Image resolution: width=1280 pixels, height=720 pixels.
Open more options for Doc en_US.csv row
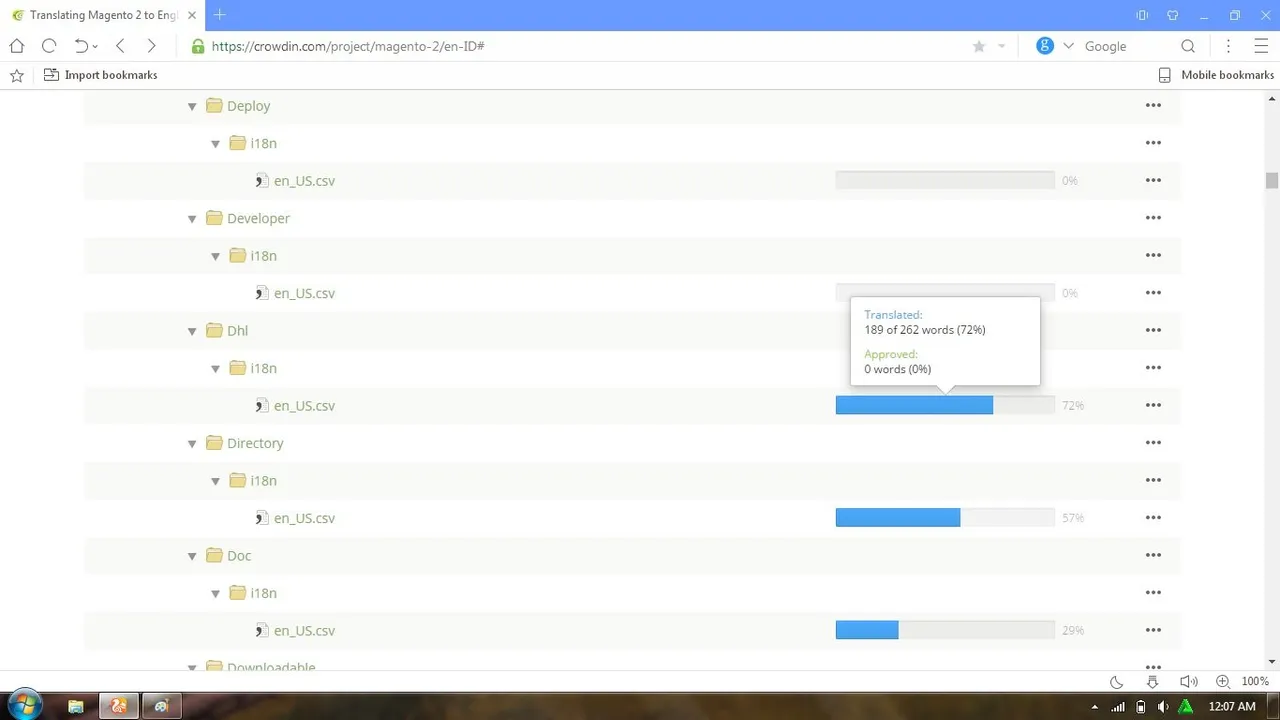point(1153,630)
